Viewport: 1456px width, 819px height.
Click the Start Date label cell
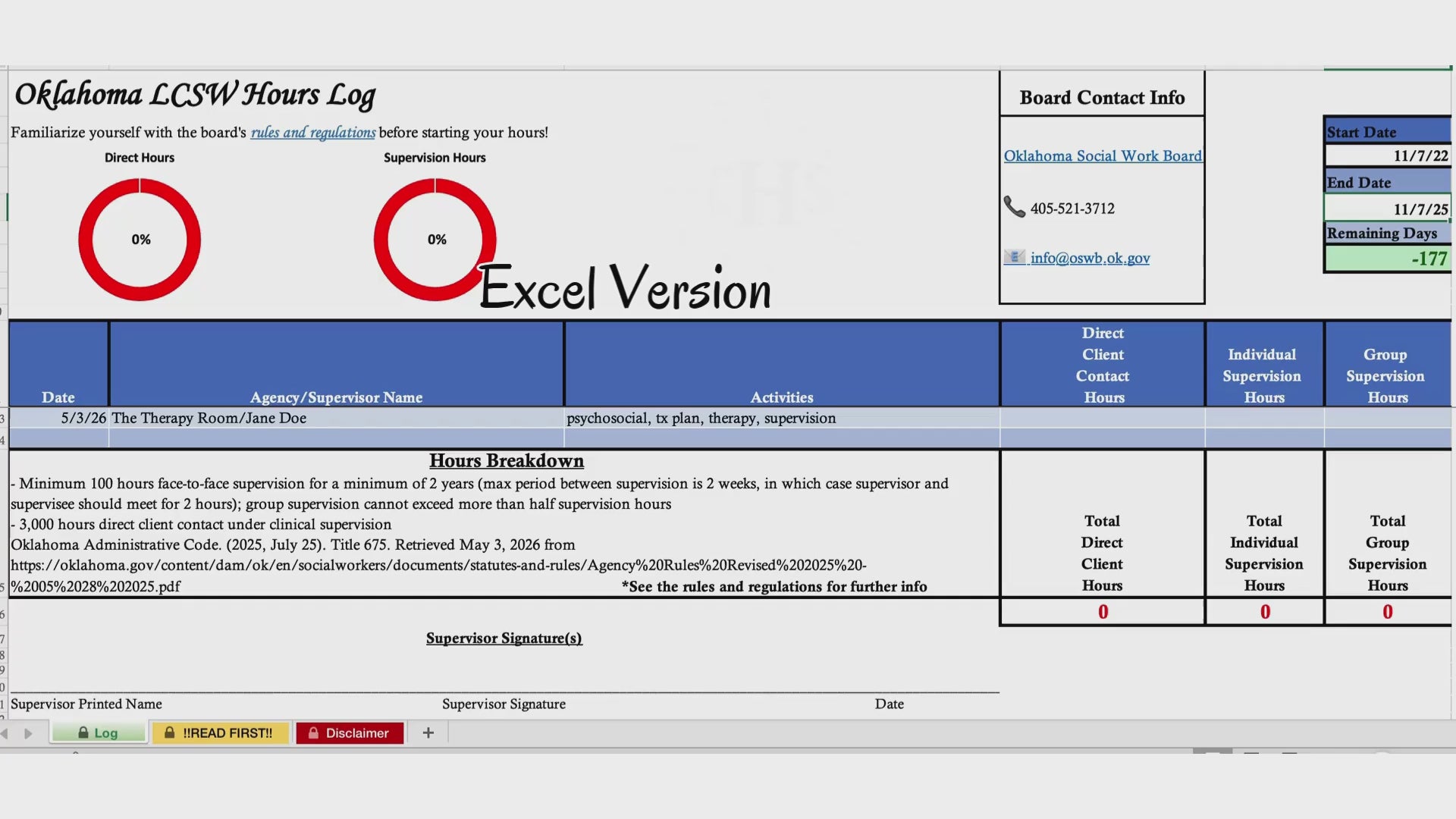pyautogui.click(x=1387, y=131)
